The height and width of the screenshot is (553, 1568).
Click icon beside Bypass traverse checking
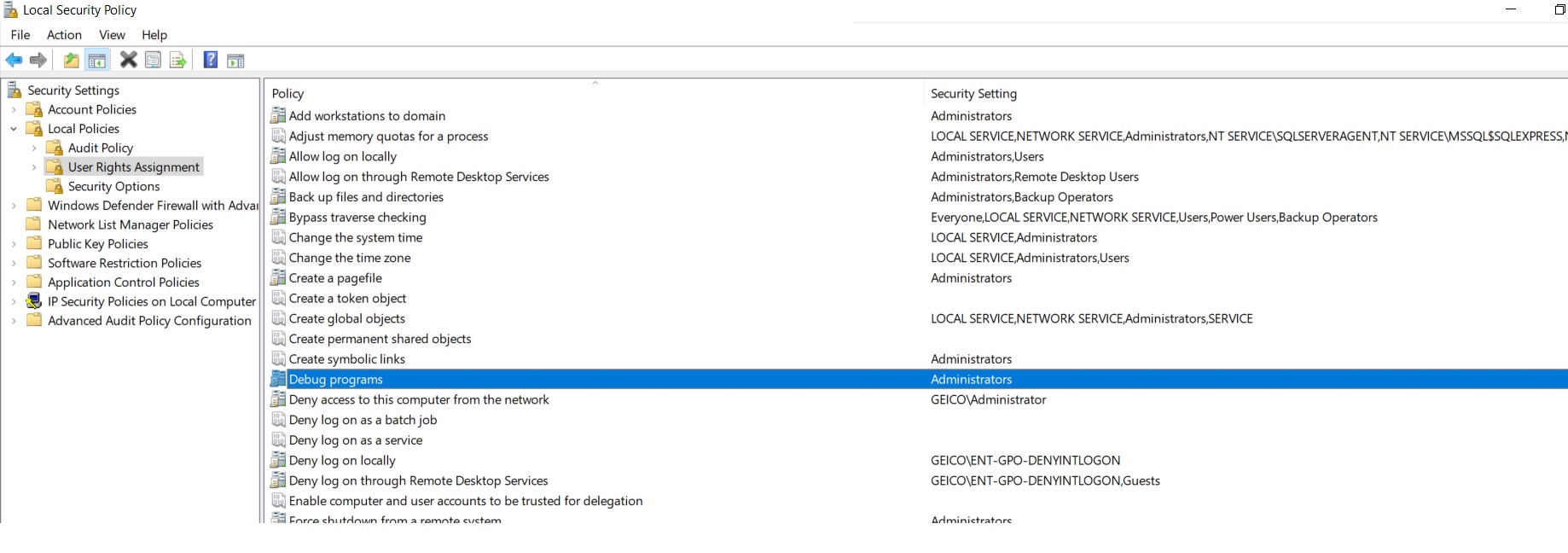(x=278, y=217)
